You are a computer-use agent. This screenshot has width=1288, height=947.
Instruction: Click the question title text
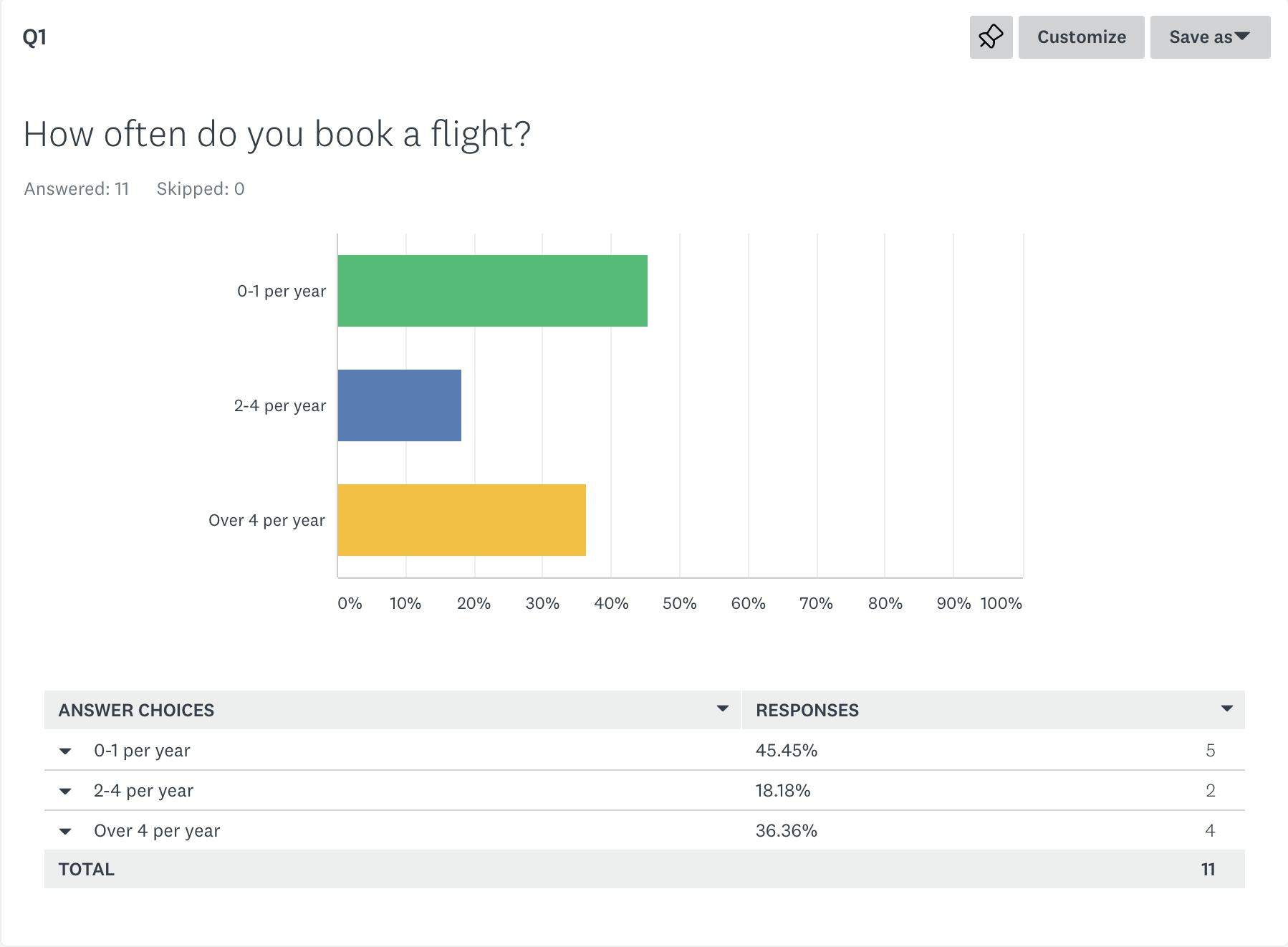pyautogui.click(x=277, y=135)
